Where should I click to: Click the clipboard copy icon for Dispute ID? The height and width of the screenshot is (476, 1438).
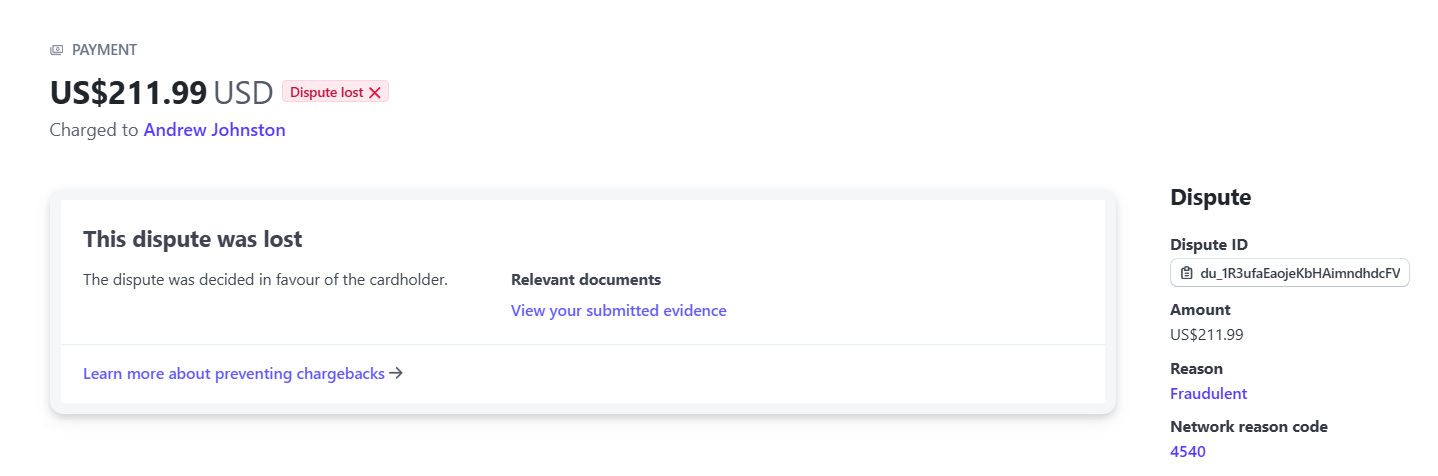click(1187, 273)
